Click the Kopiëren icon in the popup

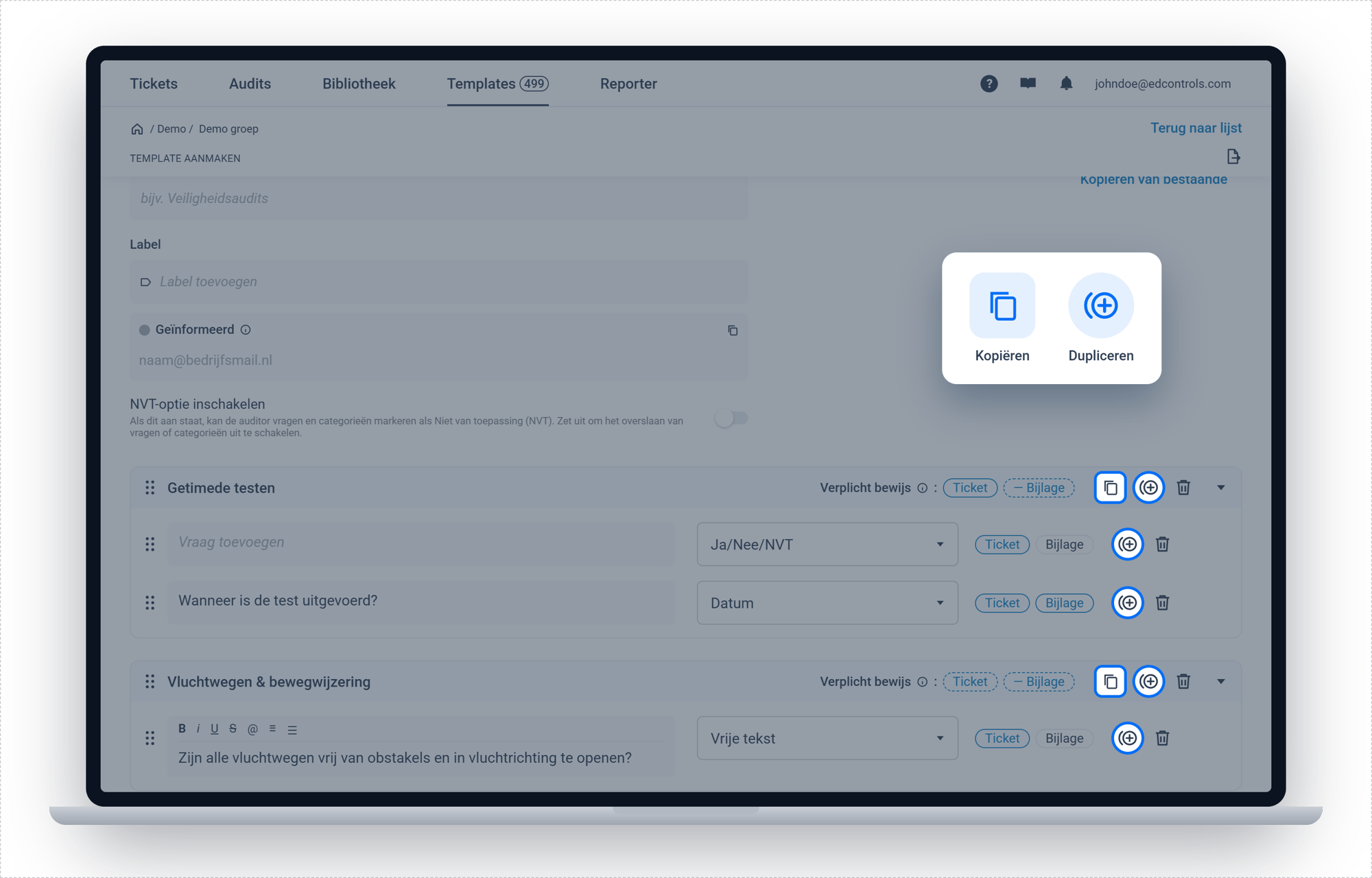pos(1002,305)
